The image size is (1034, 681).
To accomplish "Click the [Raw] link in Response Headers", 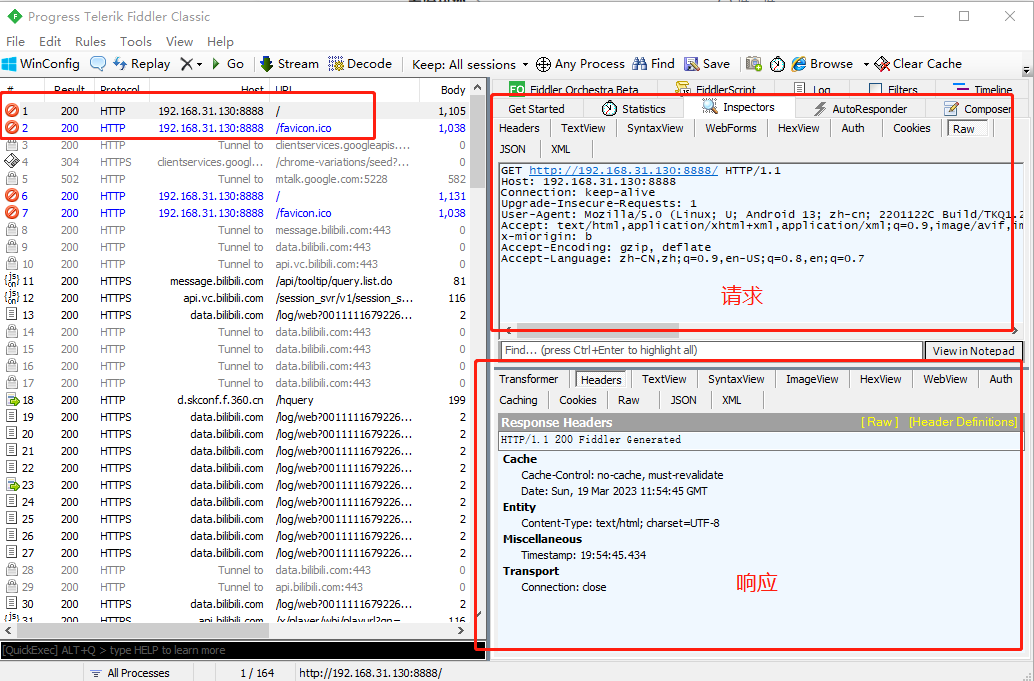I will 879,422.
